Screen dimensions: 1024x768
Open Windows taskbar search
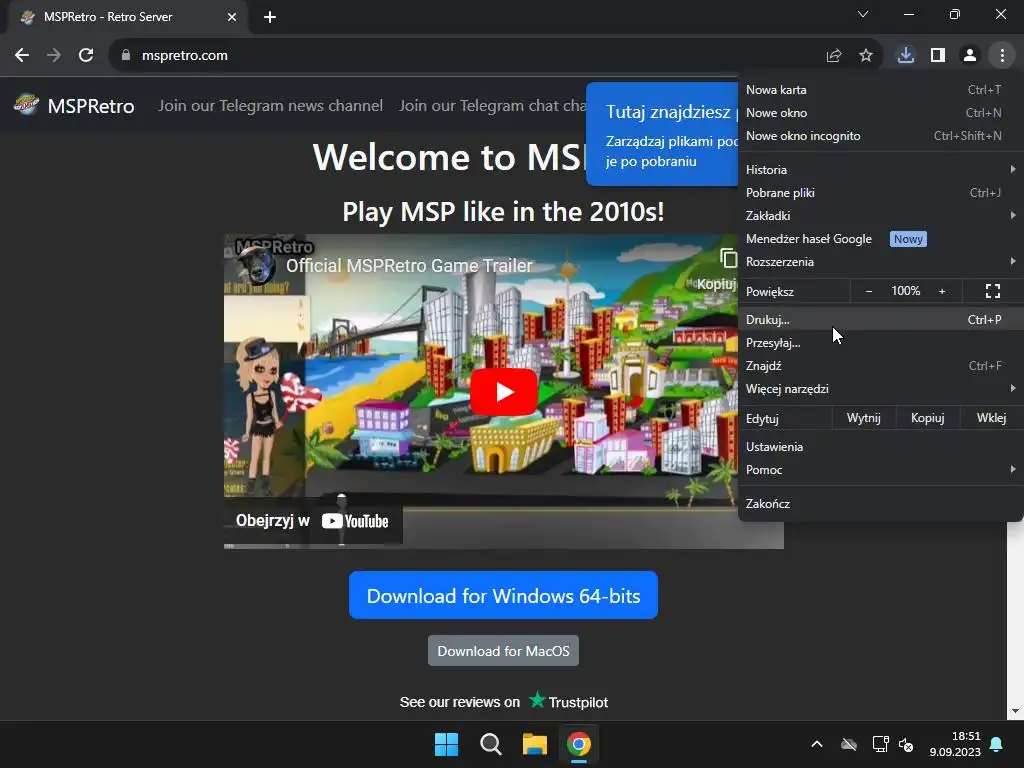tap(490, 744)
